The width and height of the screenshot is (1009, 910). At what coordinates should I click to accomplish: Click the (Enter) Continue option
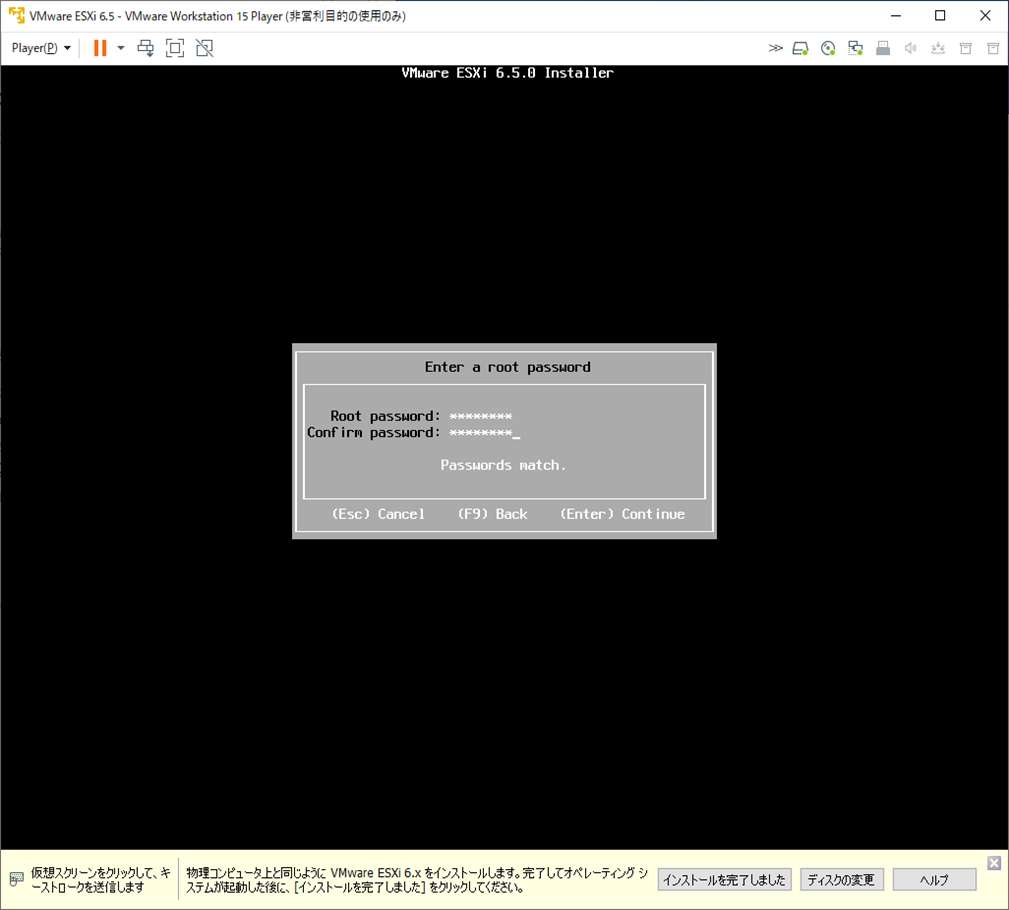click(622, 514)
